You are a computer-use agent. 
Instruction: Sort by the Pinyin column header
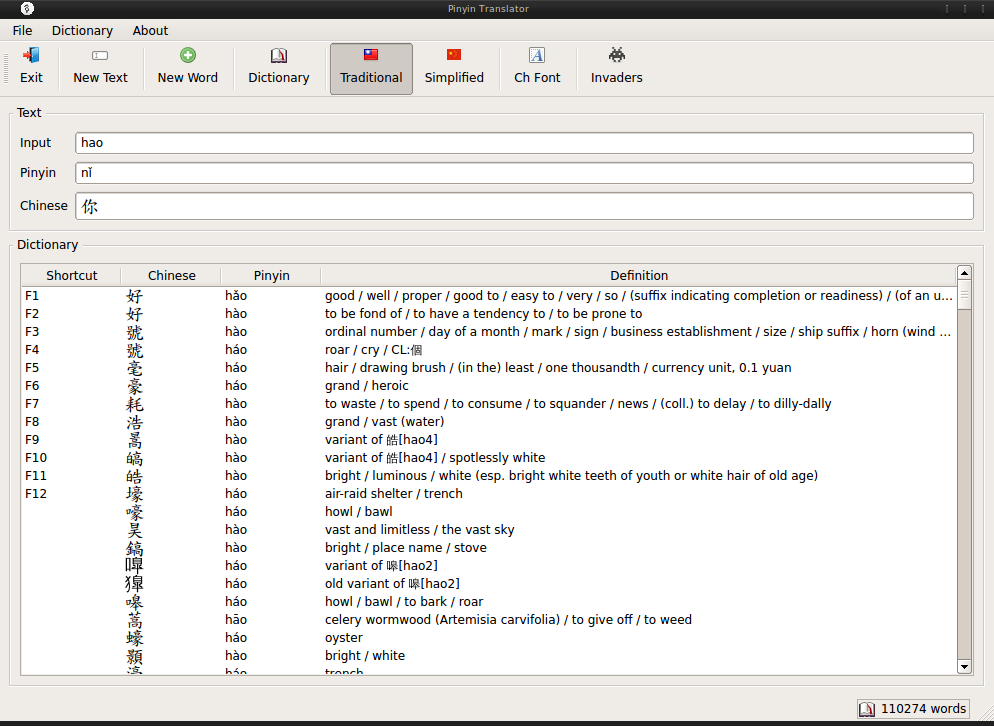coord(271,275)
